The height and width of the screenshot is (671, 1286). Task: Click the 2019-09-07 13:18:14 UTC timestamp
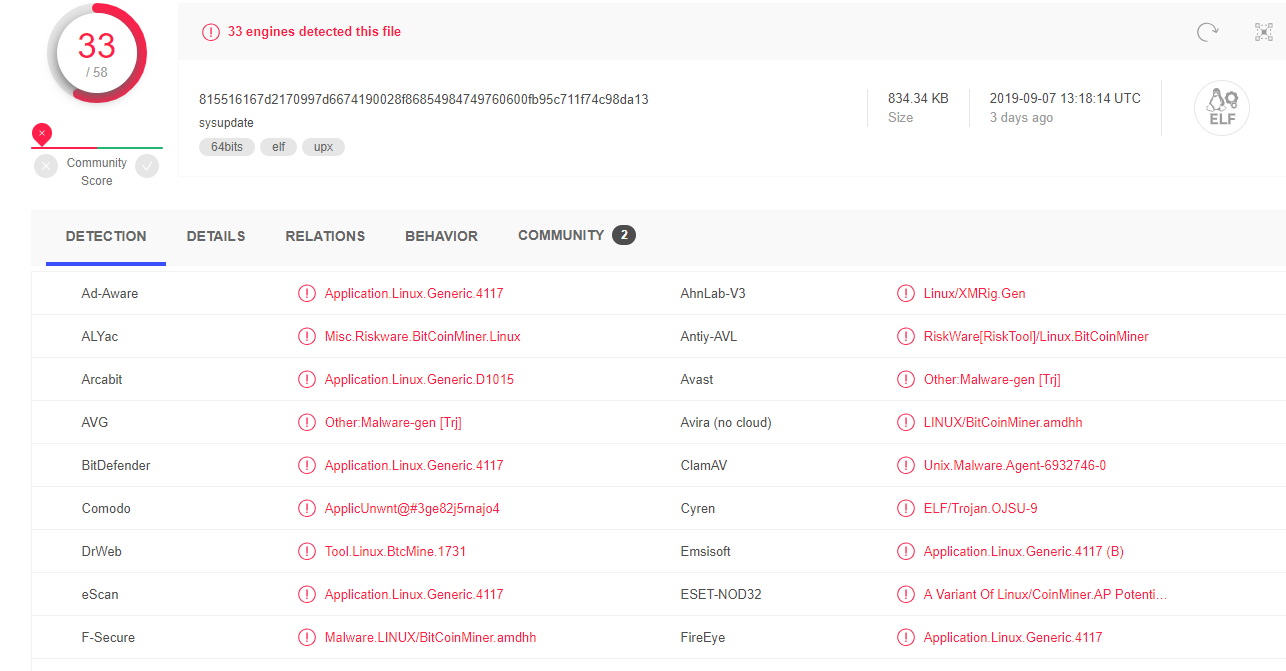click(1065, 98)
